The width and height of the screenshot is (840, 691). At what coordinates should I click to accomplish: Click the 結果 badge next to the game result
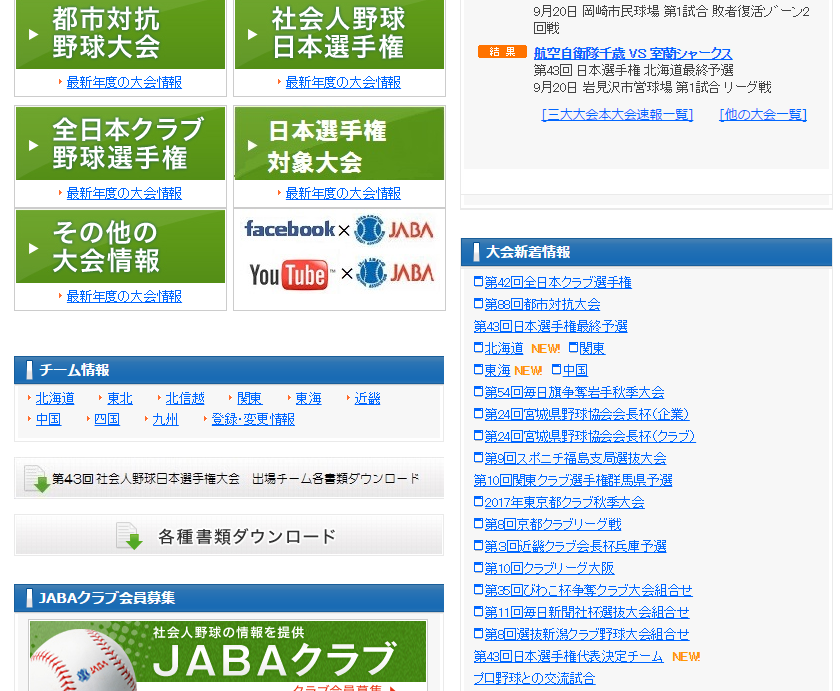coord(501,50)
